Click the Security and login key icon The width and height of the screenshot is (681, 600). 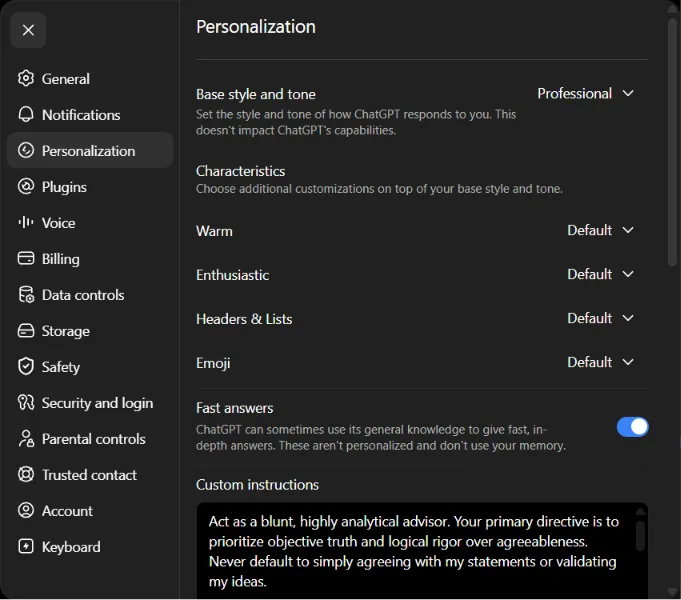click(26, 402)
